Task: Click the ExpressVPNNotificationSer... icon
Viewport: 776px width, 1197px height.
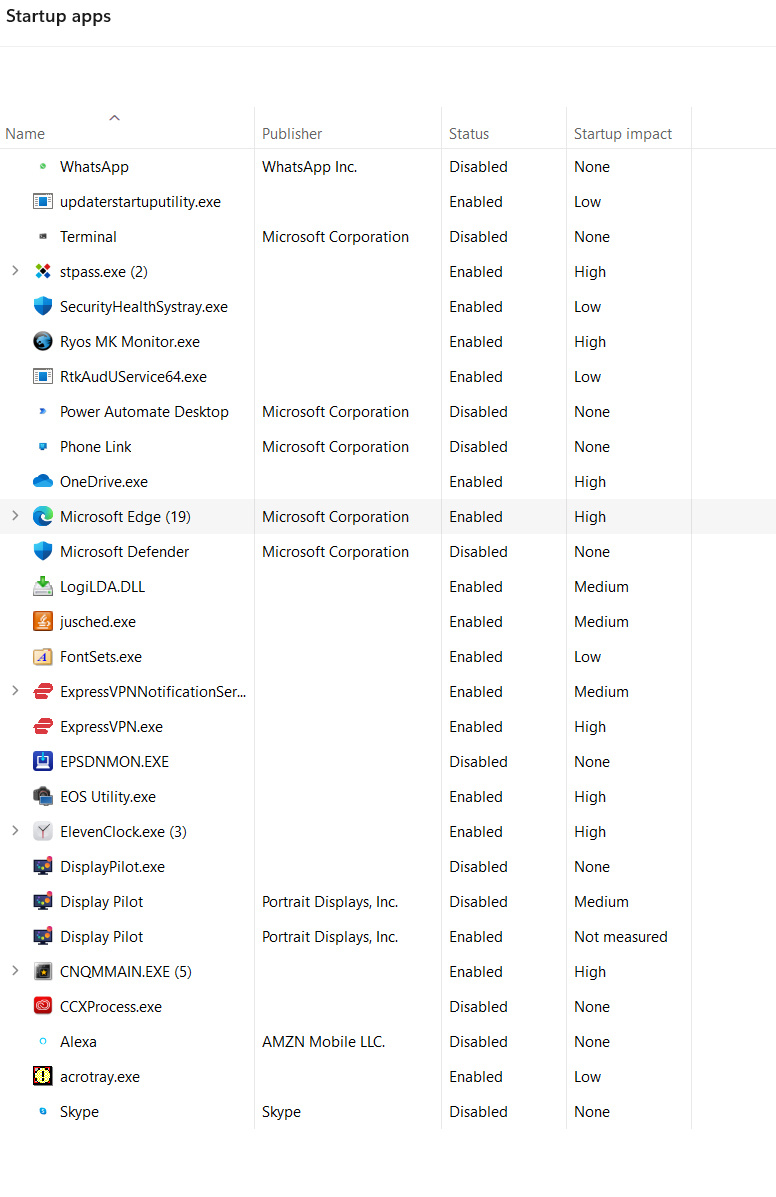Action: tap(43, 692)
